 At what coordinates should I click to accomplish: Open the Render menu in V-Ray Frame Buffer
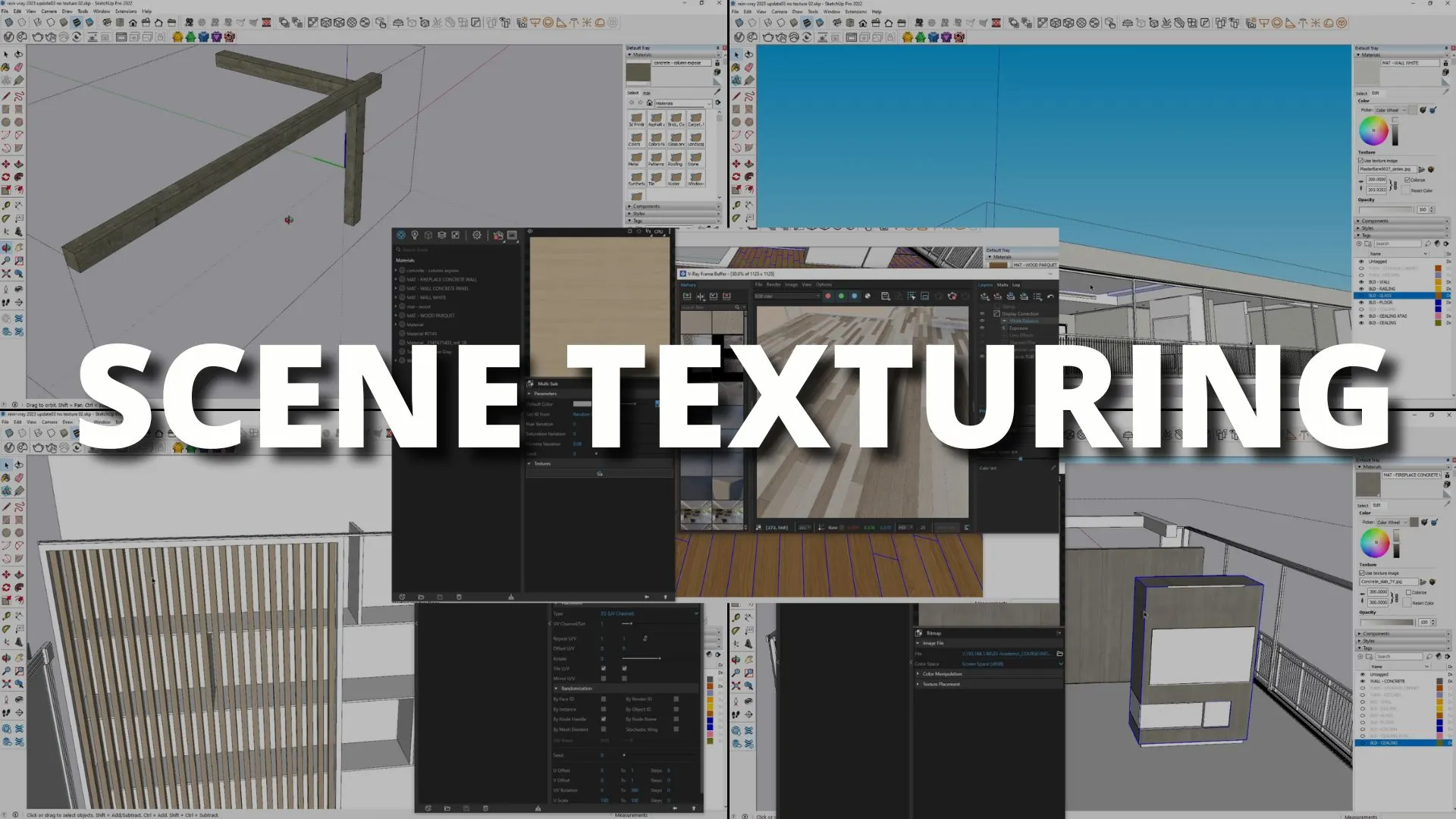tap(773, 284)
